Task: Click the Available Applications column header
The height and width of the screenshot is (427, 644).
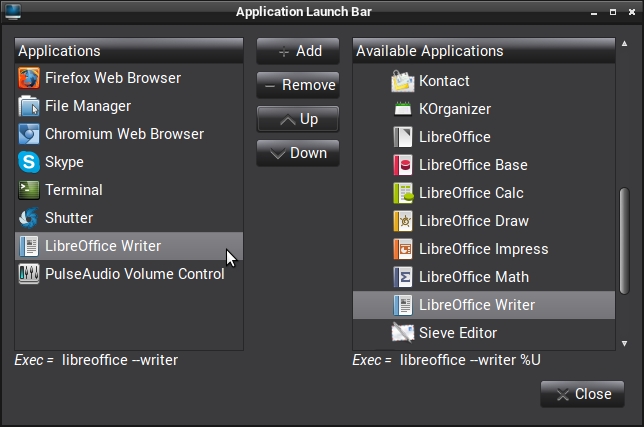Action: pyautogui.click(x=484, y=51)
